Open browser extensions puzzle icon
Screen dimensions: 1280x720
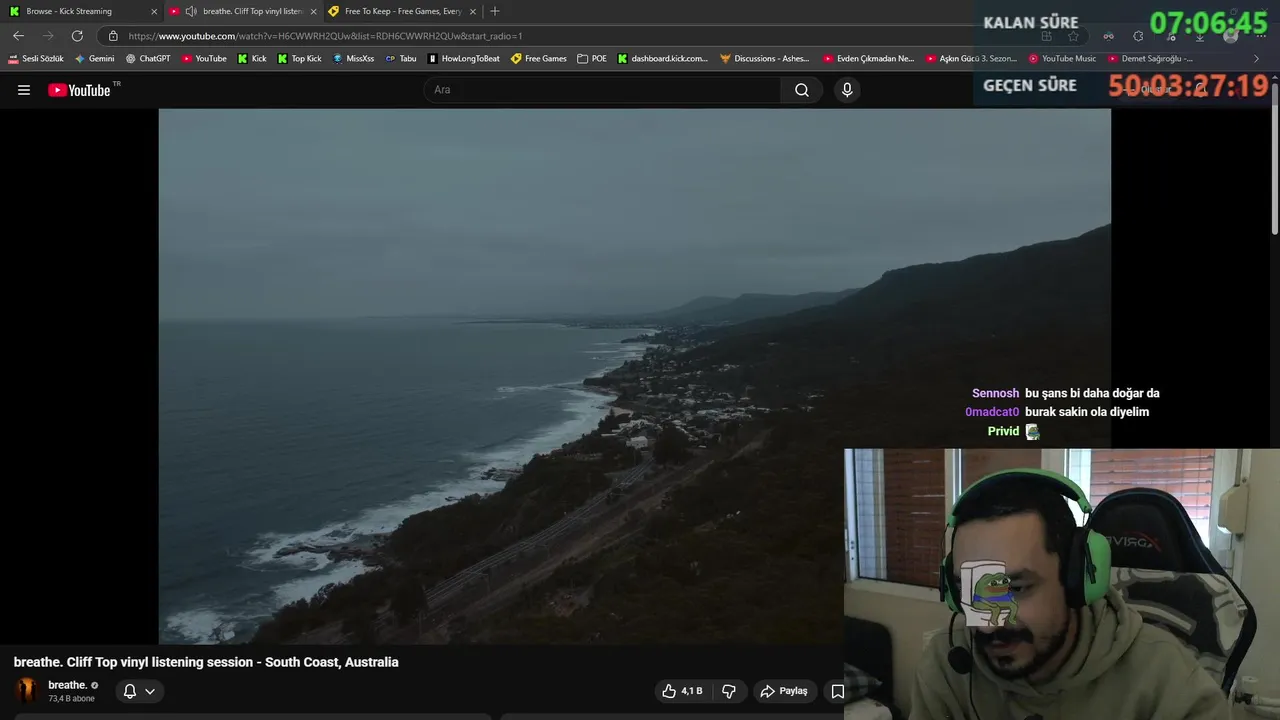(x=1138, y=36)
